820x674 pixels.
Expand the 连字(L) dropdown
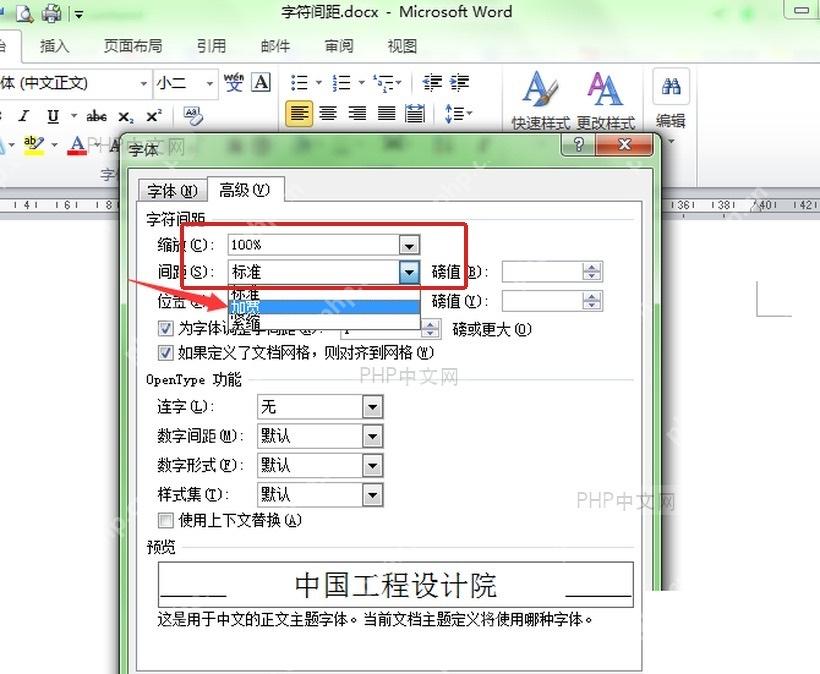(x=372, y=407)
